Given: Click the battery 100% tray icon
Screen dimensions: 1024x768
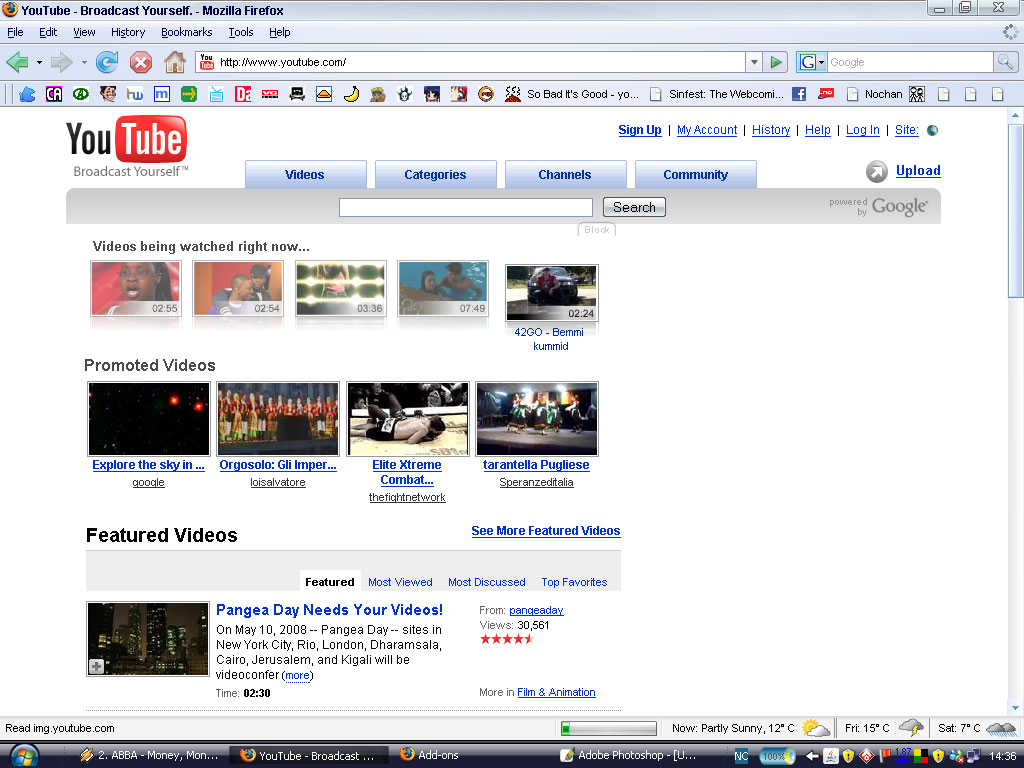Looking at the screenshot, I should [x=776, y=756].
